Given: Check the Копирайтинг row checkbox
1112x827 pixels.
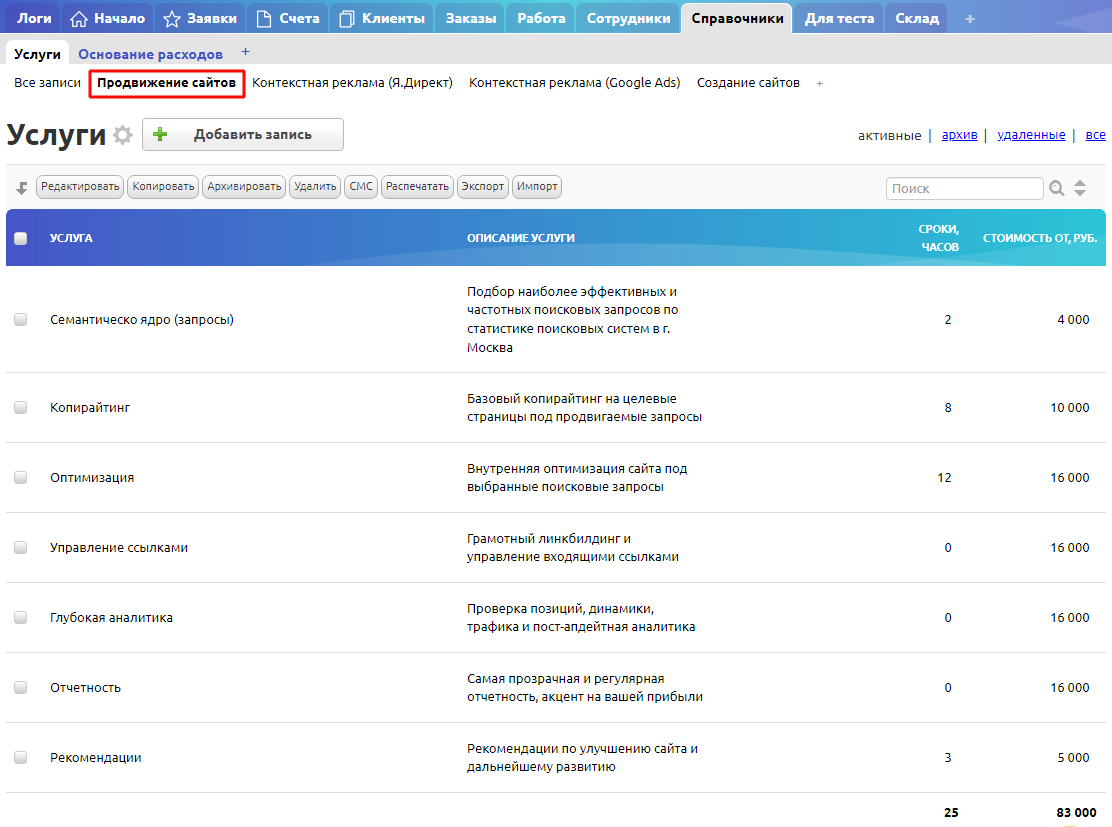Looking at the screenshot, I should coord(21,408).
